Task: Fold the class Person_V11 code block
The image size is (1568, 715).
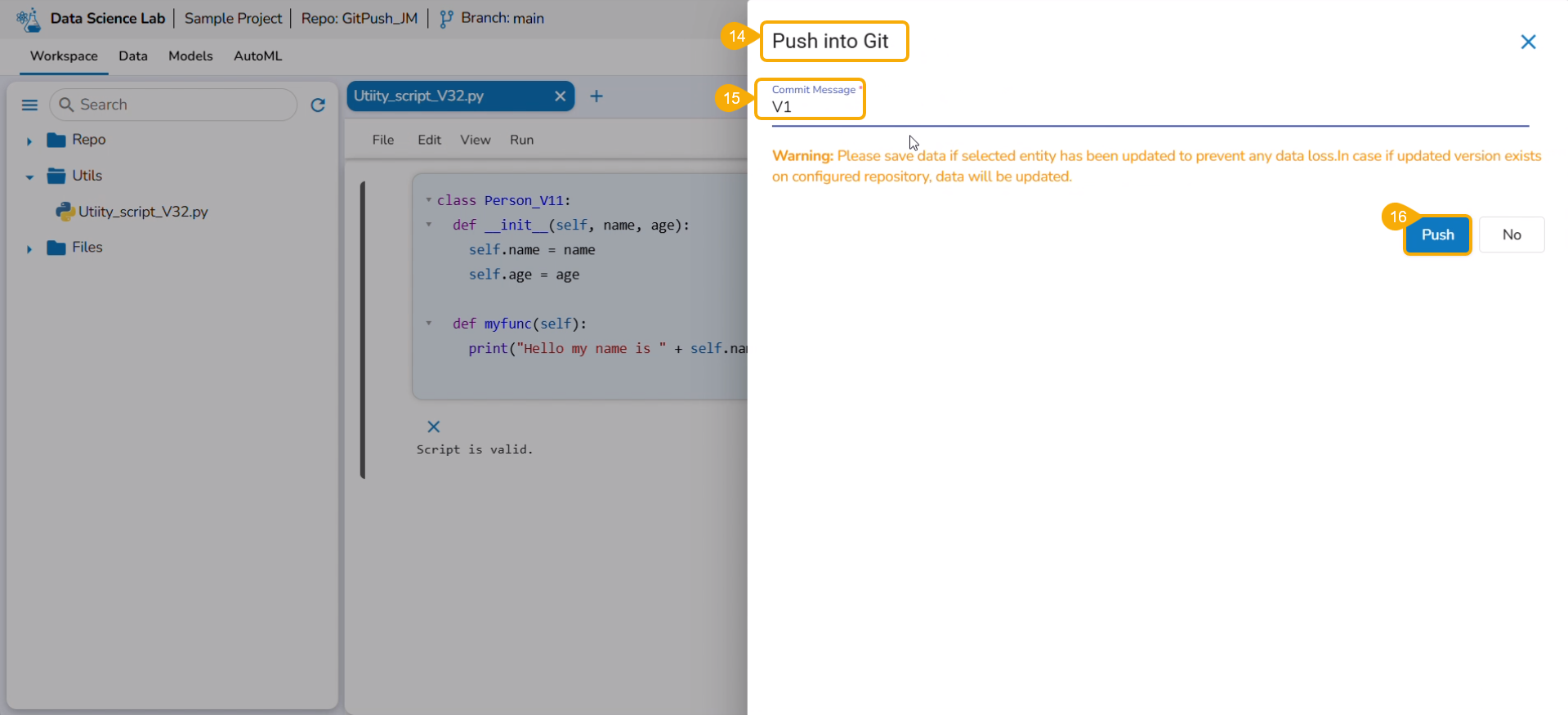Action: click(428, 199)
